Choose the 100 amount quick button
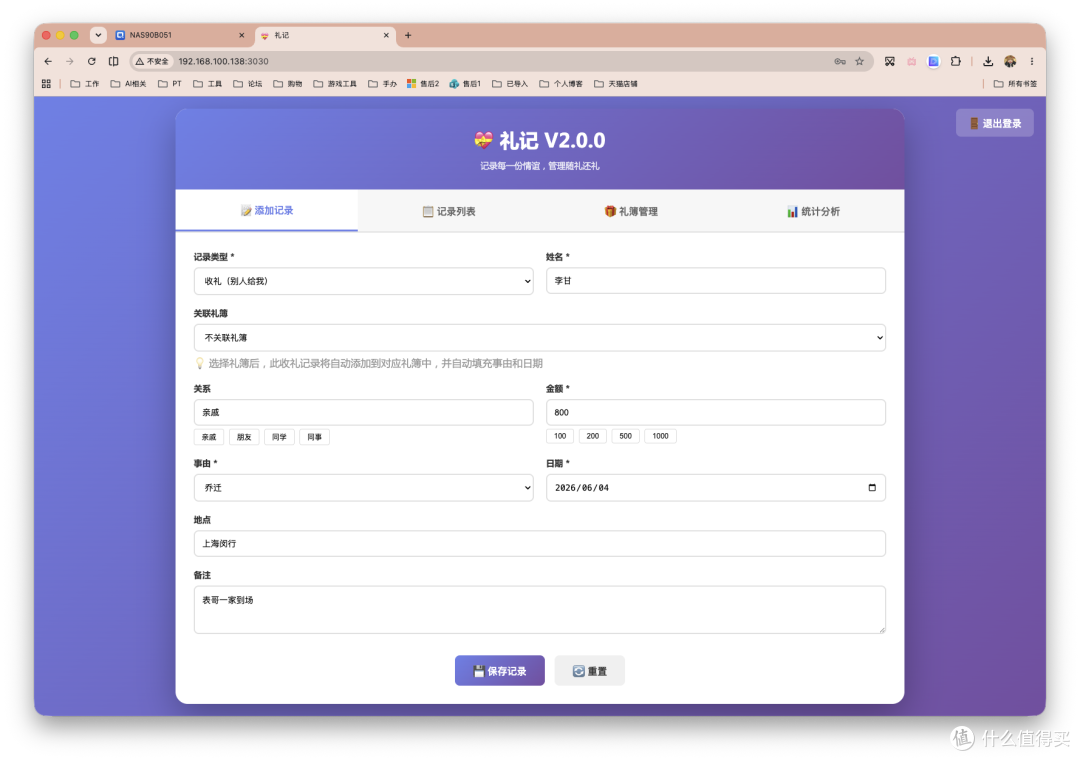This screenshot has height=761, width=1080. pyautogui.click(x=560, y=436)
